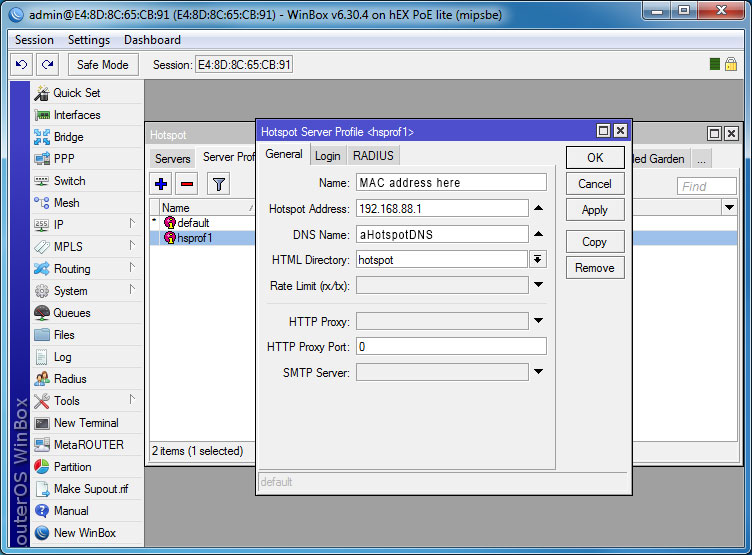Click the Undo arrow button
Image resolution: width=752 pixels, height=555 pixels.
tap(22, 64)
